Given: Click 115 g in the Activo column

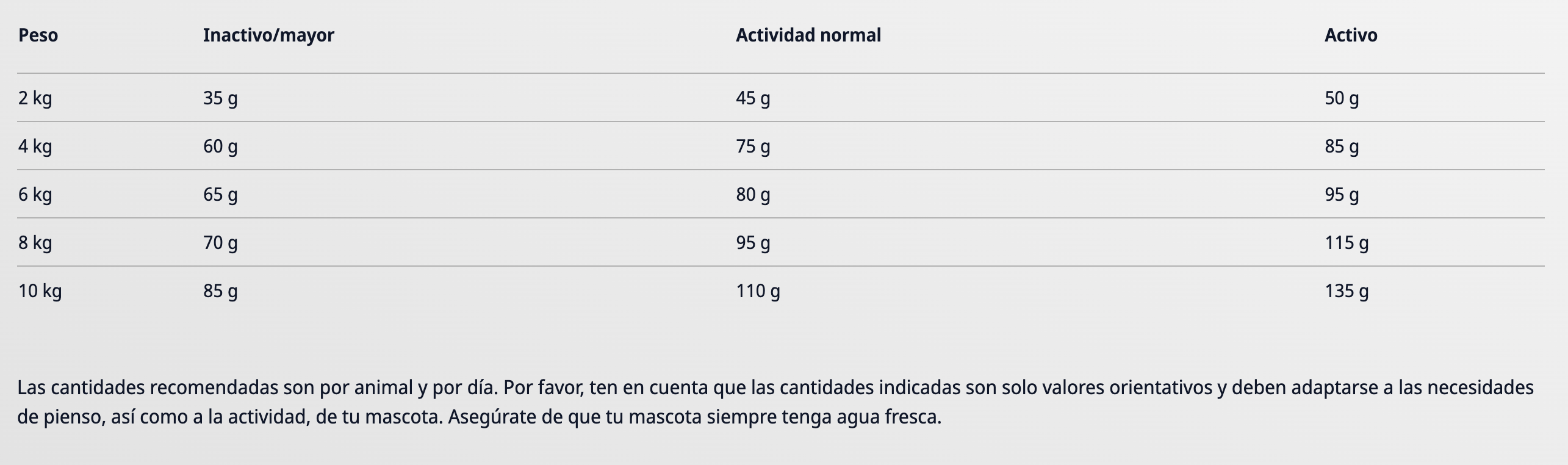Looking at the screenshot, I should [1346, 243].
